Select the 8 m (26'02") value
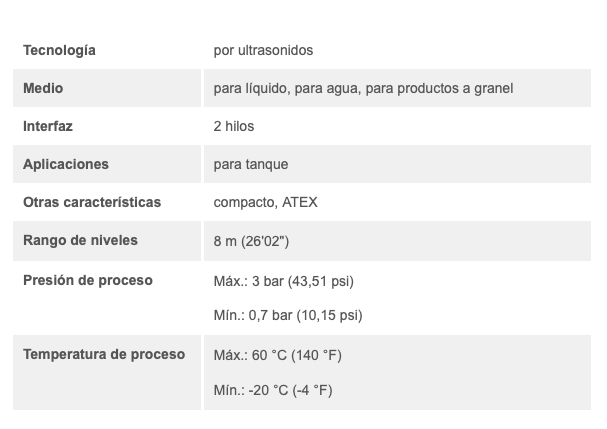The image size is (607, 429). point(252,241)
